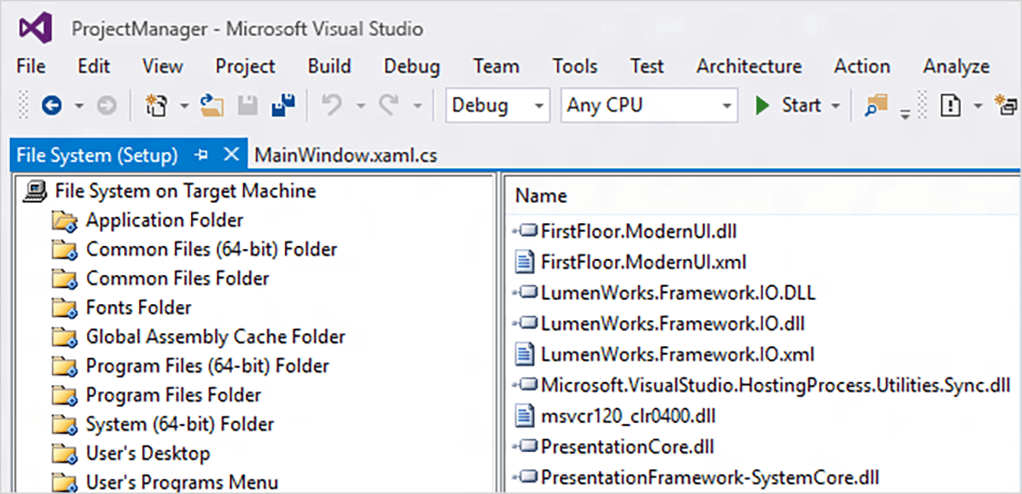The width and height of the screenshot is (1022, 494).
Task: Select Common Files (64-bit) Folder
Action: click(x=211, y=250)
